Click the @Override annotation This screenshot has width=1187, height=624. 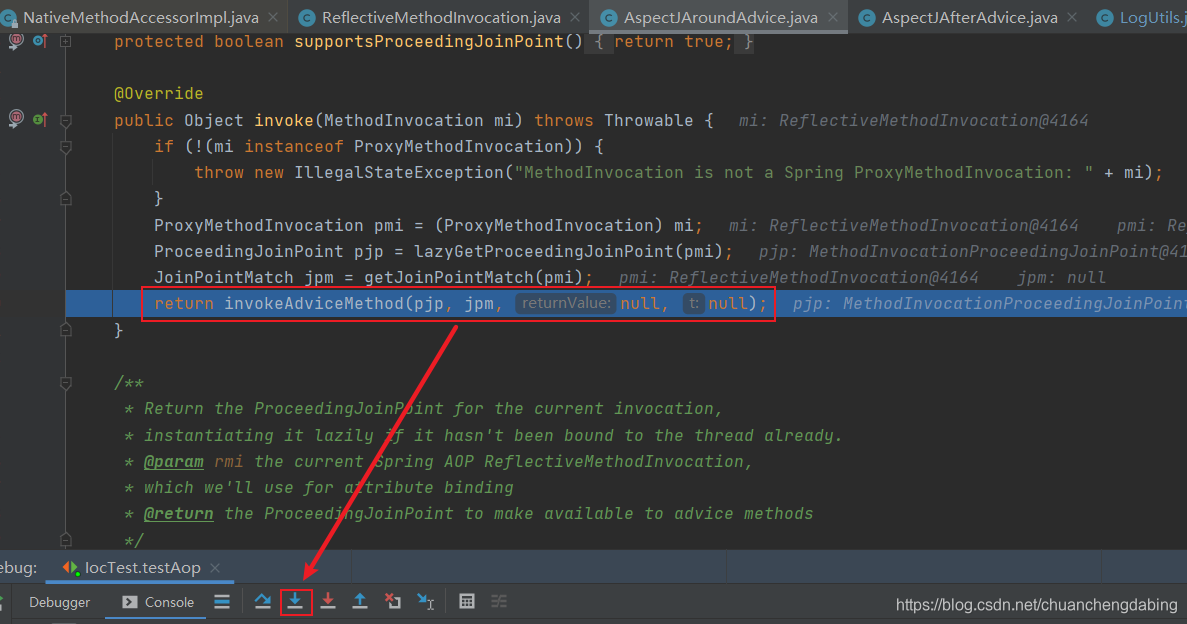point(158,94)
